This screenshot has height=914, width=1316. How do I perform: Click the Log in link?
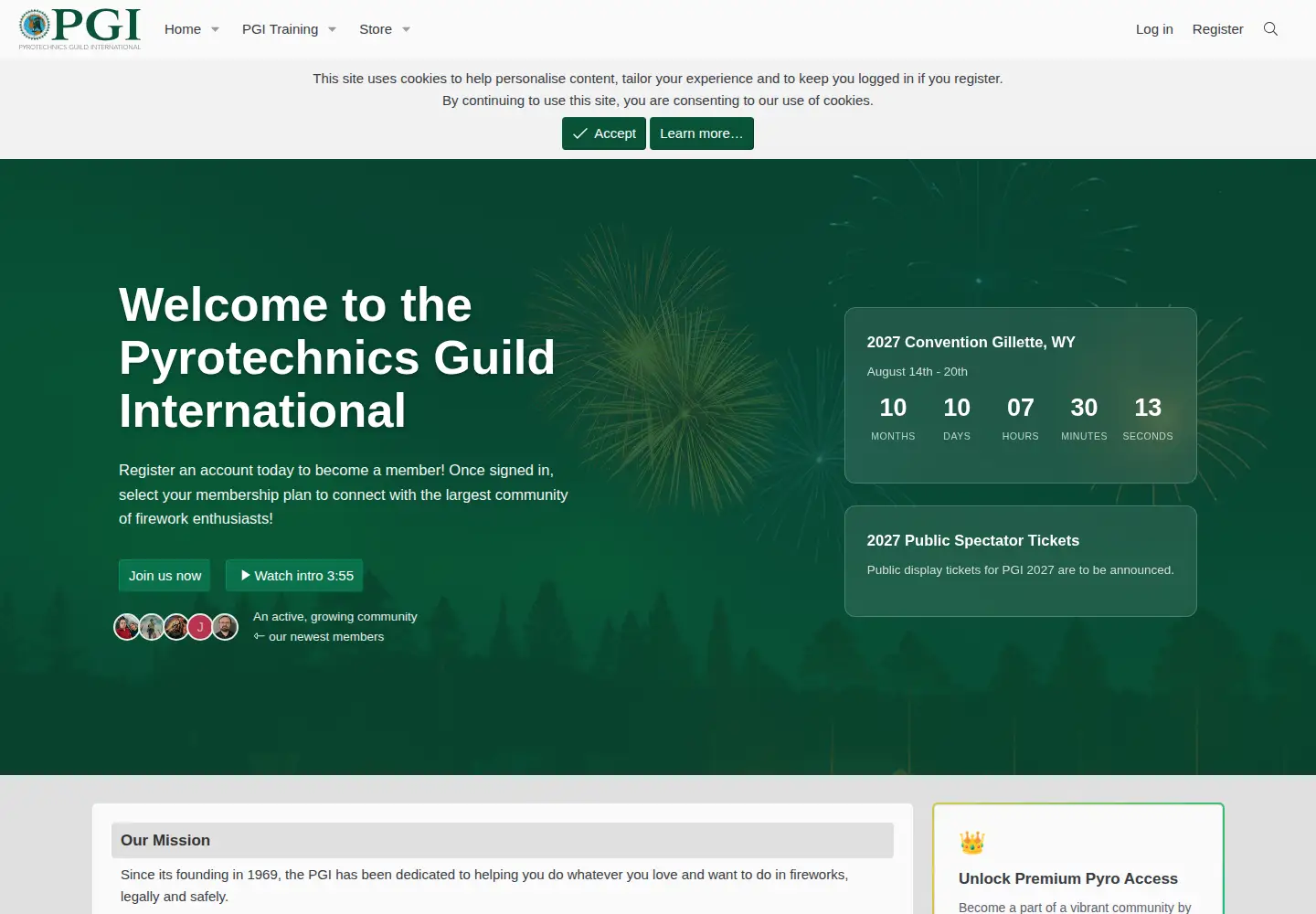(1154, 29)
